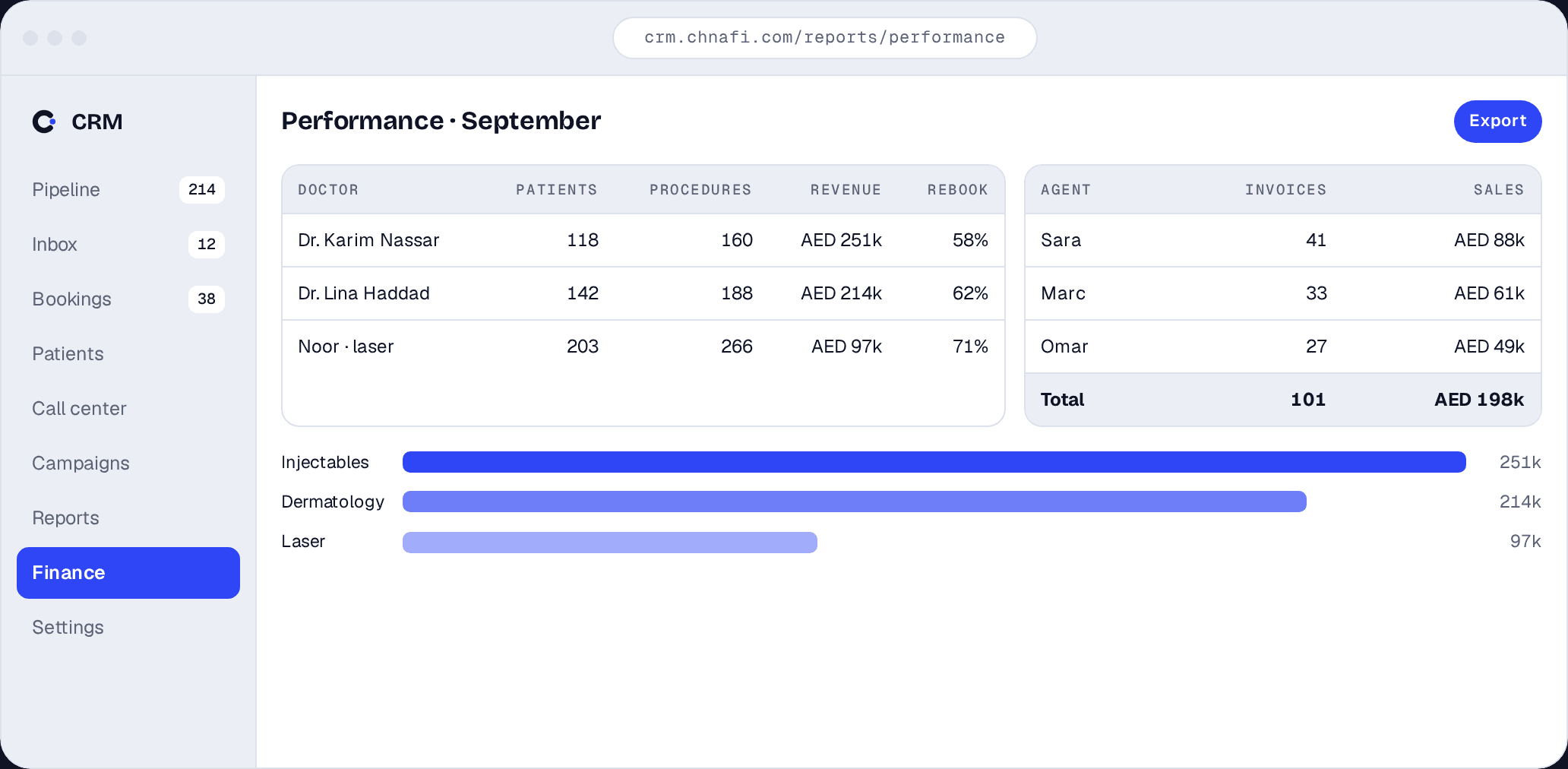This screenshot has width=1568, height=769.
Task: Click the 97k Laser value label
Action: click(x=1525, y=541)
